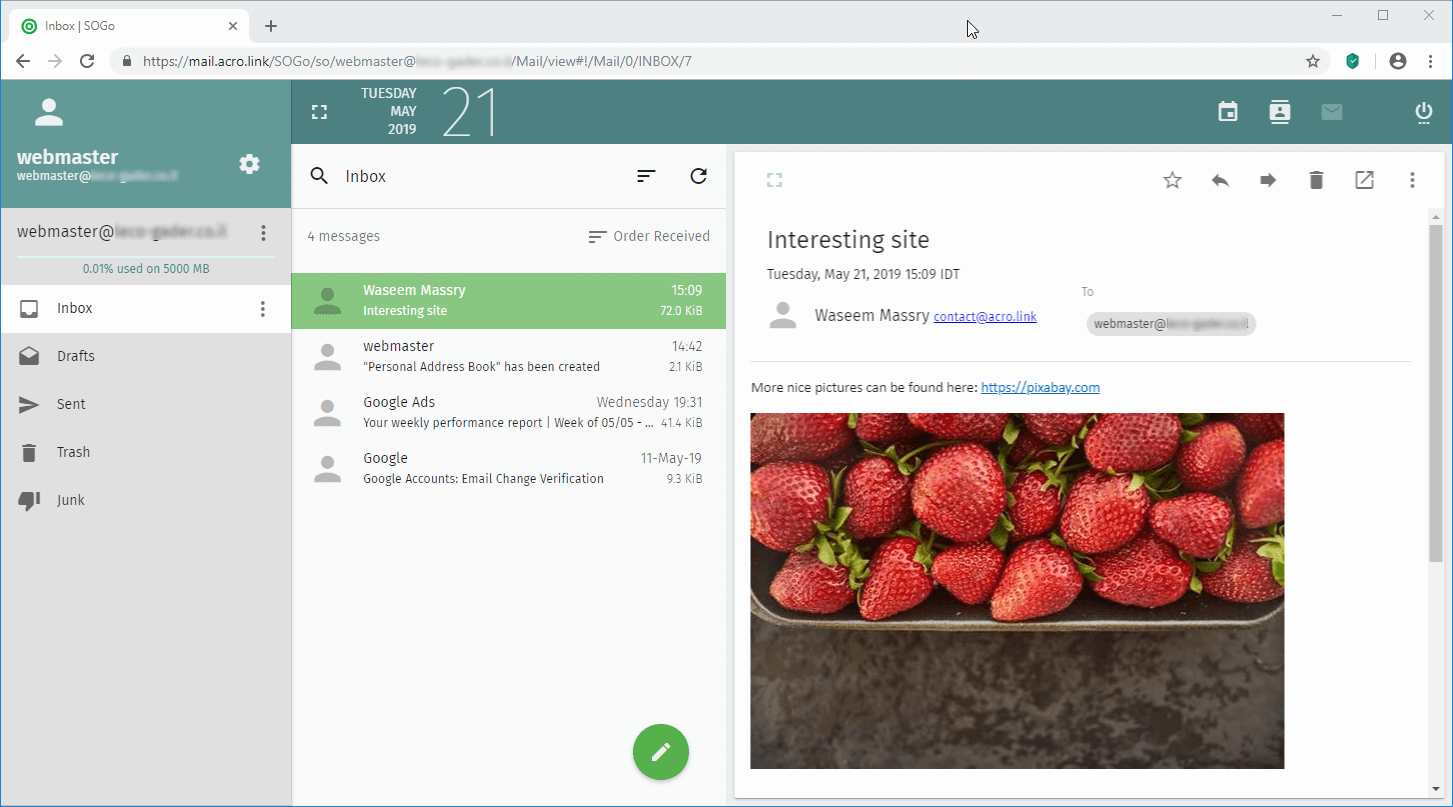Open the pixabay.com link
The height and width of the screenshot is (807, 1453).
[x=1040, y=388]
